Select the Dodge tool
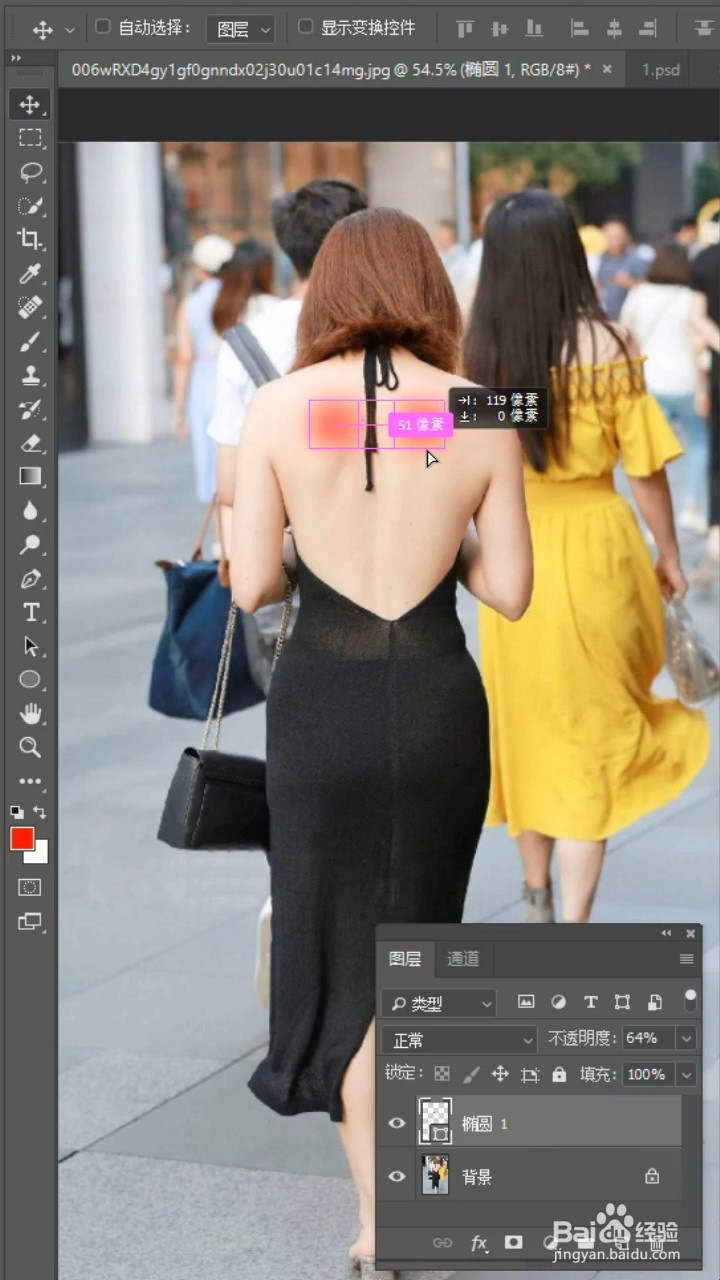This screenshot has width=720, height=1280. [30, 545]
